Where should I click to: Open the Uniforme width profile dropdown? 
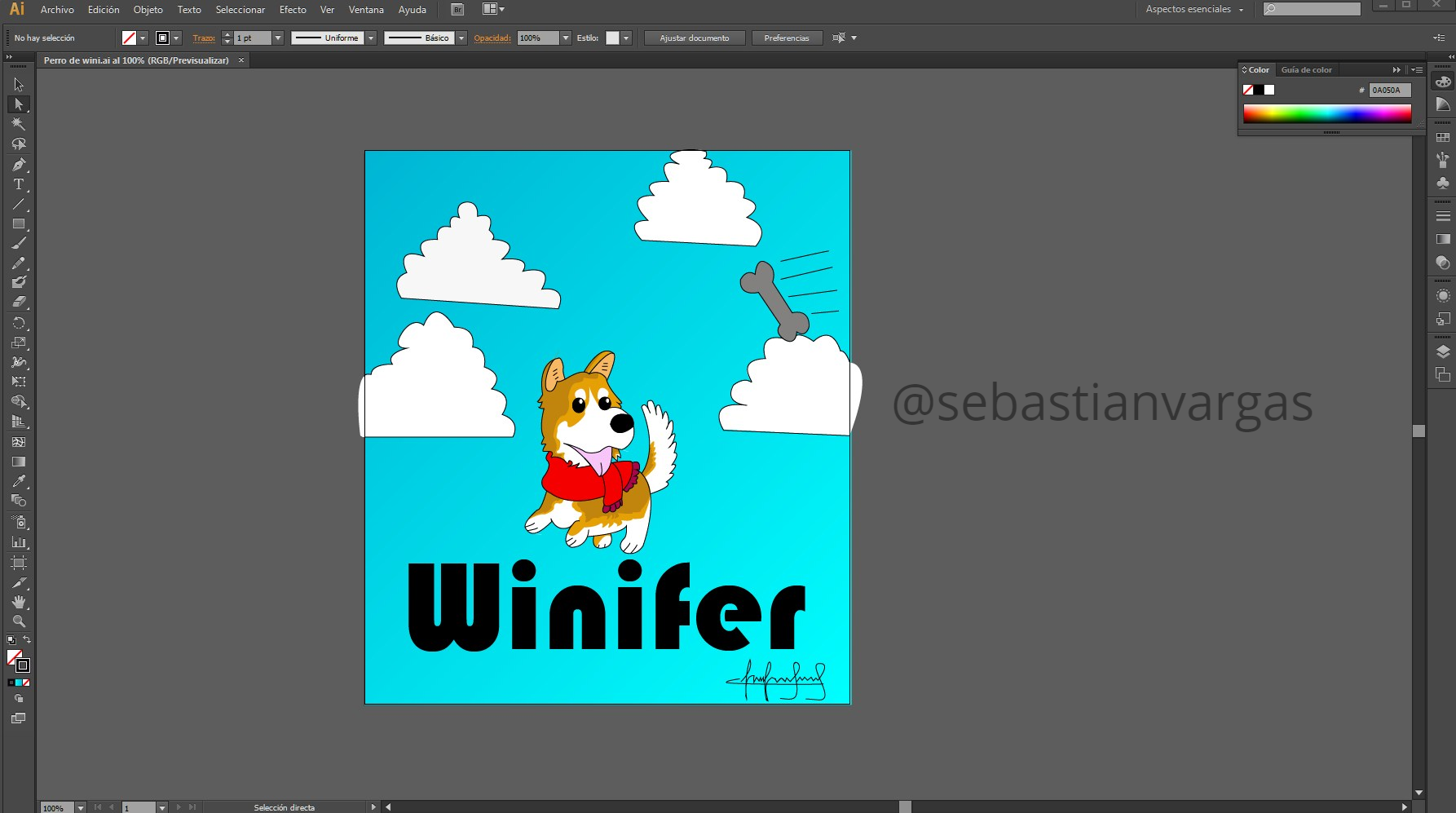tap(371, 38)
